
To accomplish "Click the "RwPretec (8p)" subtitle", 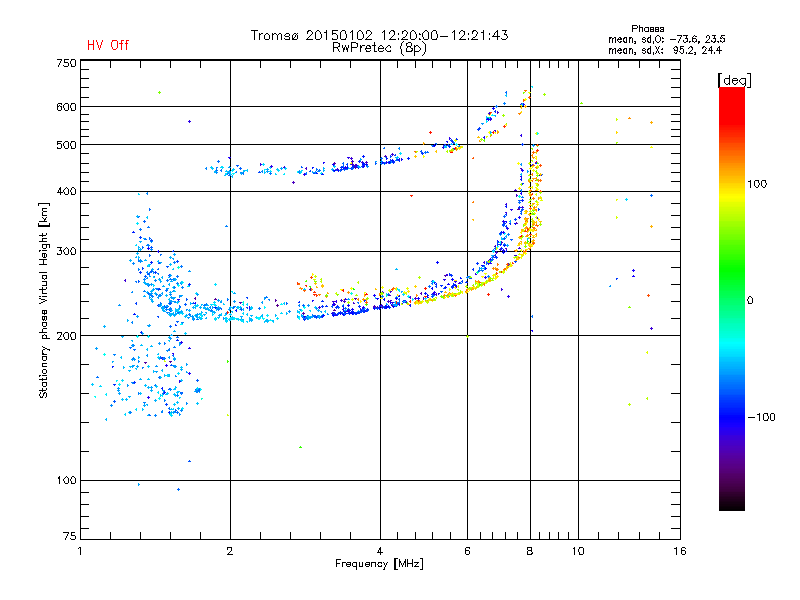I will 379,48.
